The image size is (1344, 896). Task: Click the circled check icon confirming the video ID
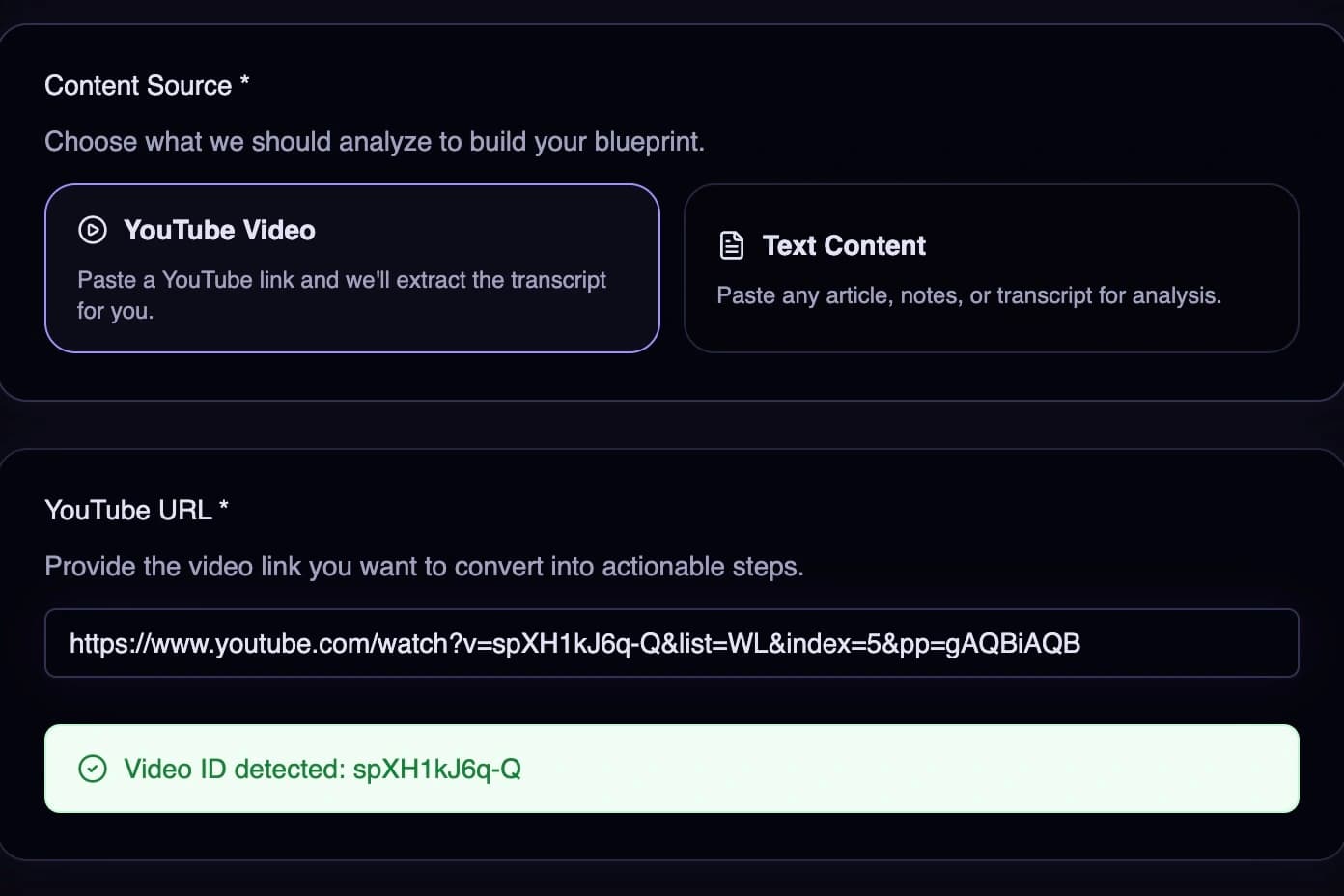click(x=92, y=769)
